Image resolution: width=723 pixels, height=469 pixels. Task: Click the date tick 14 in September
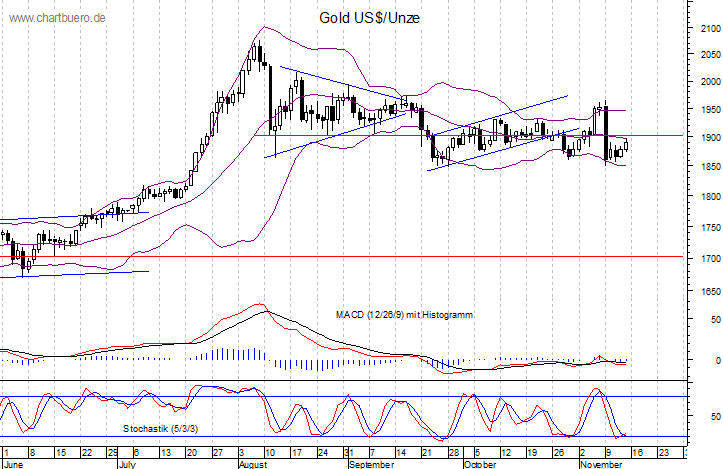click(401, 453)
